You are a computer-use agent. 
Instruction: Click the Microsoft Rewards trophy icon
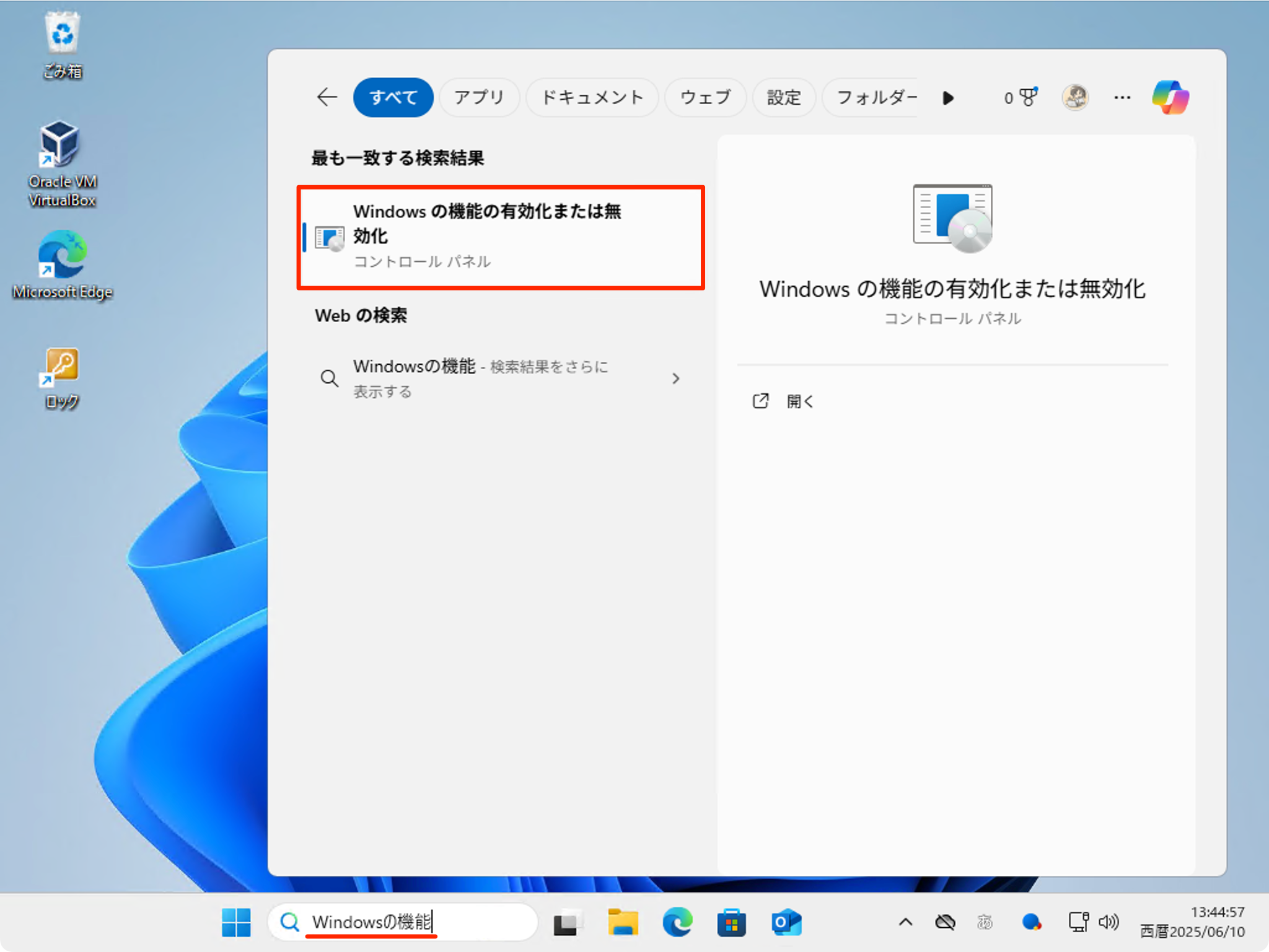(x=1027, y=97)
